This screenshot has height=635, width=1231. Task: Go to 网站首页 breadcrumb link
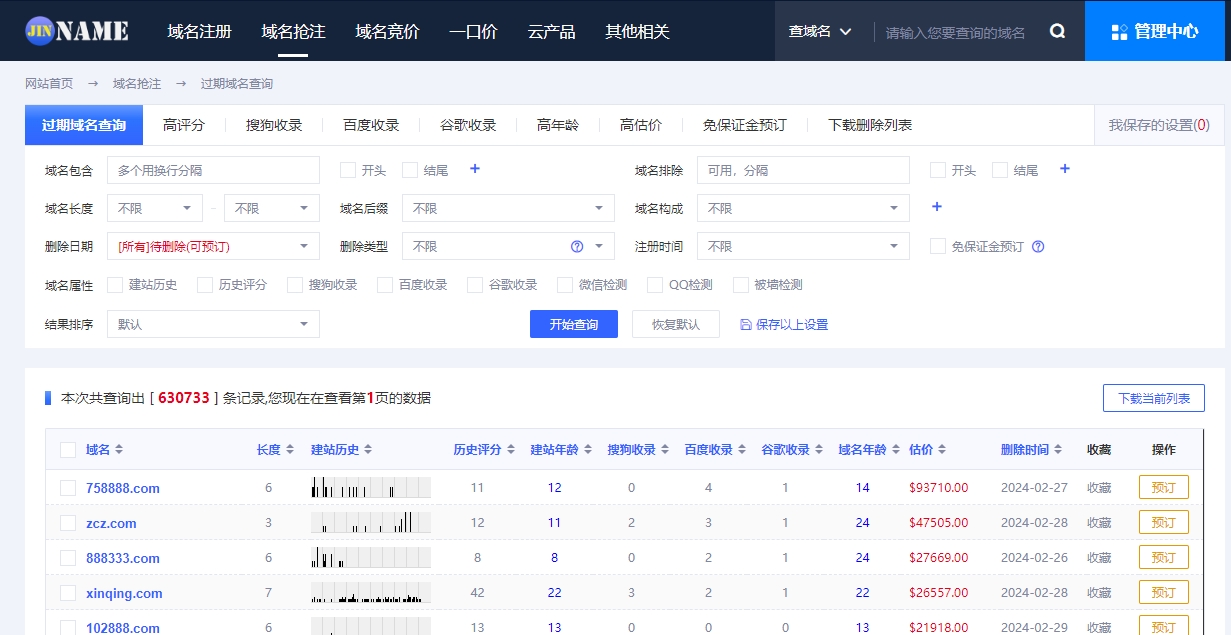pyautogui.click(x=49, y=84)
